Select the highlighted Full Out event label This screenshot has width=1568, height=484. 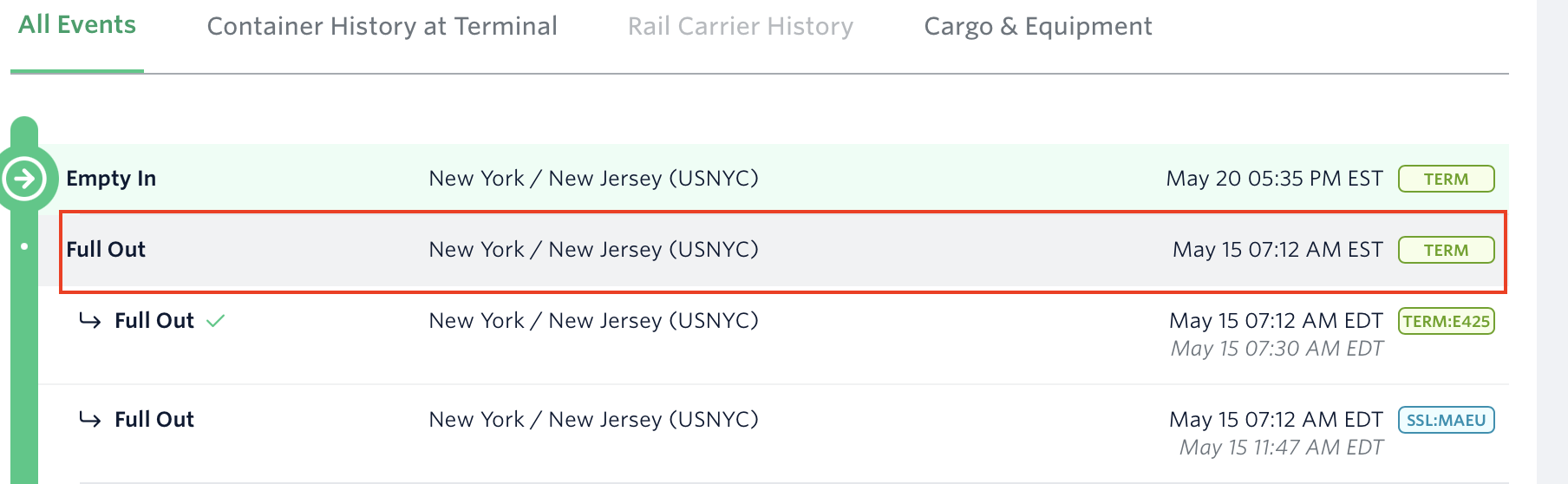pyautogui.click(x=106, y=250)
